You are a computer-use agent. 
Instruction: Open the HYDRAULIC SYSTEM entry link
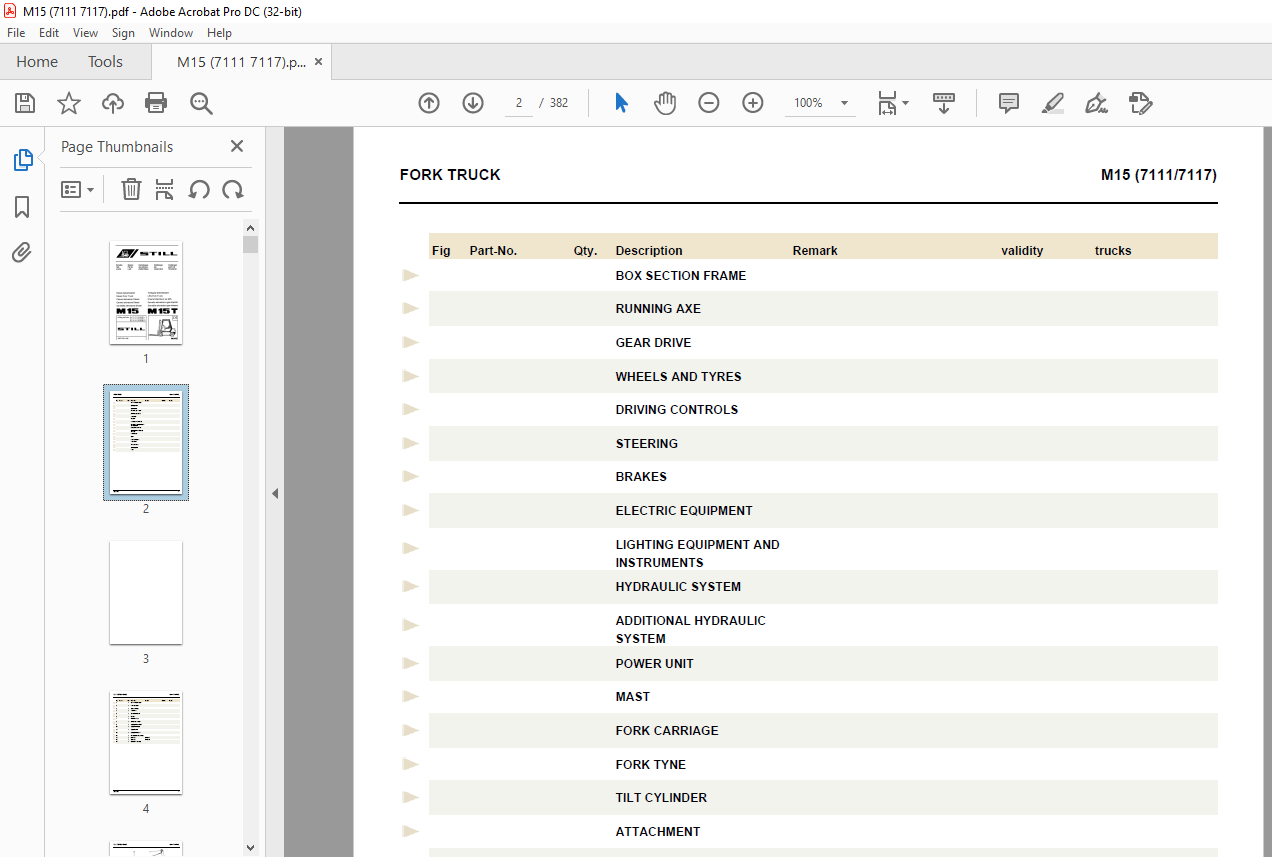(678, 587)
